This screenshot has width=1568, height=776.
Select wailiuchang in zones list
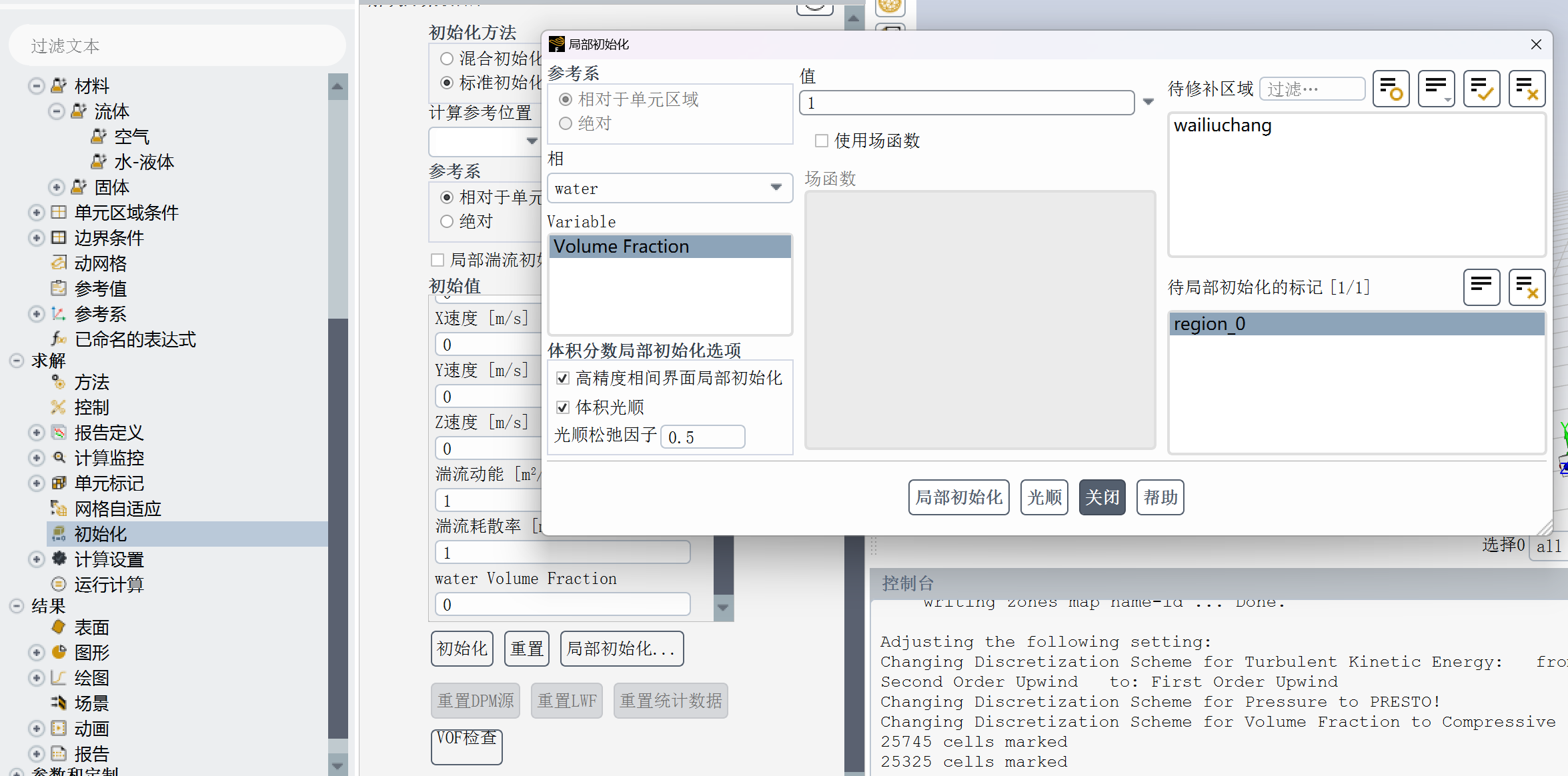point(1357,125)
